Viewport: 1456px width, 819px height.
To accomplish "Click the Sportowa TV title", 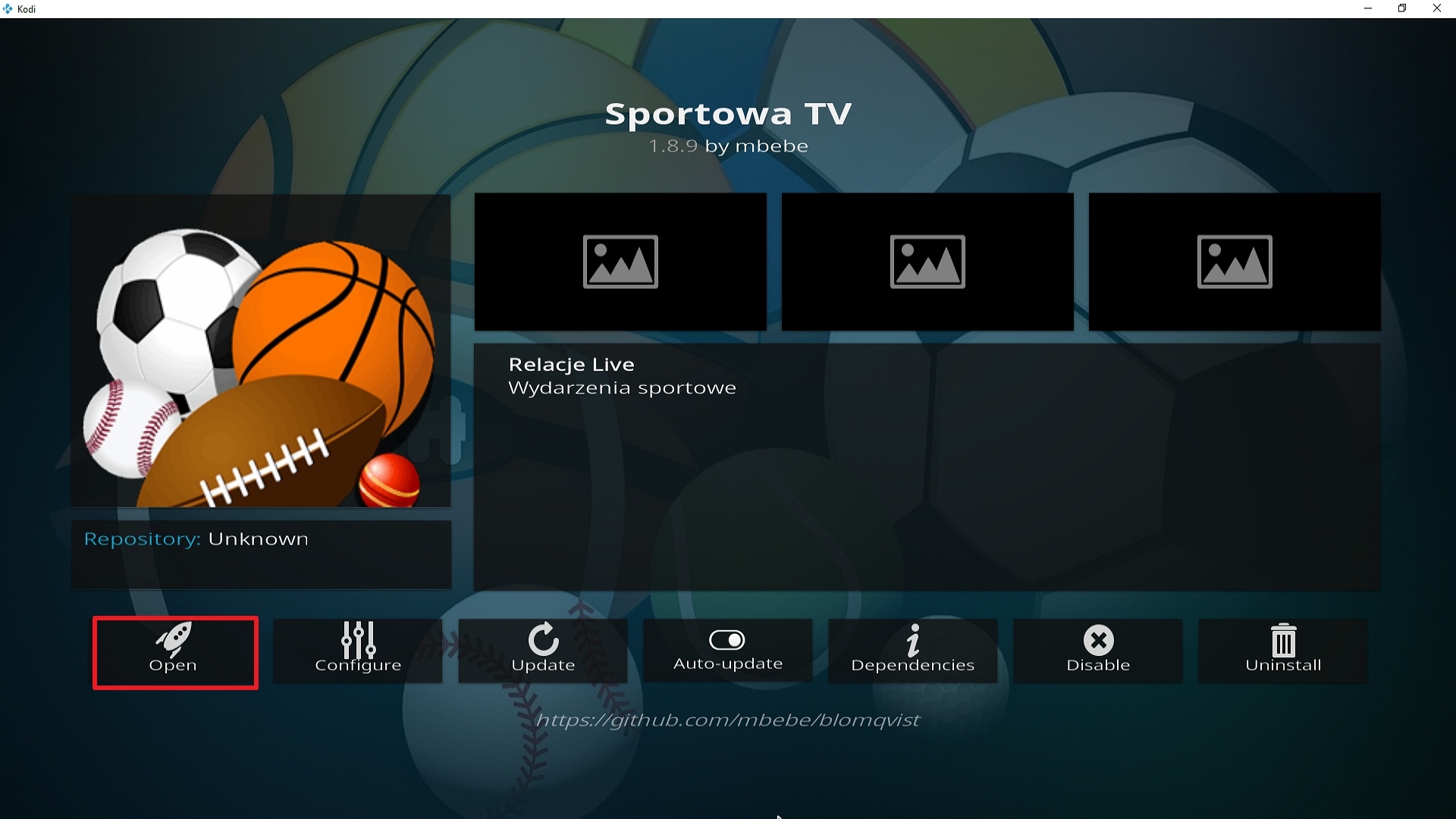I will (728, 114).
